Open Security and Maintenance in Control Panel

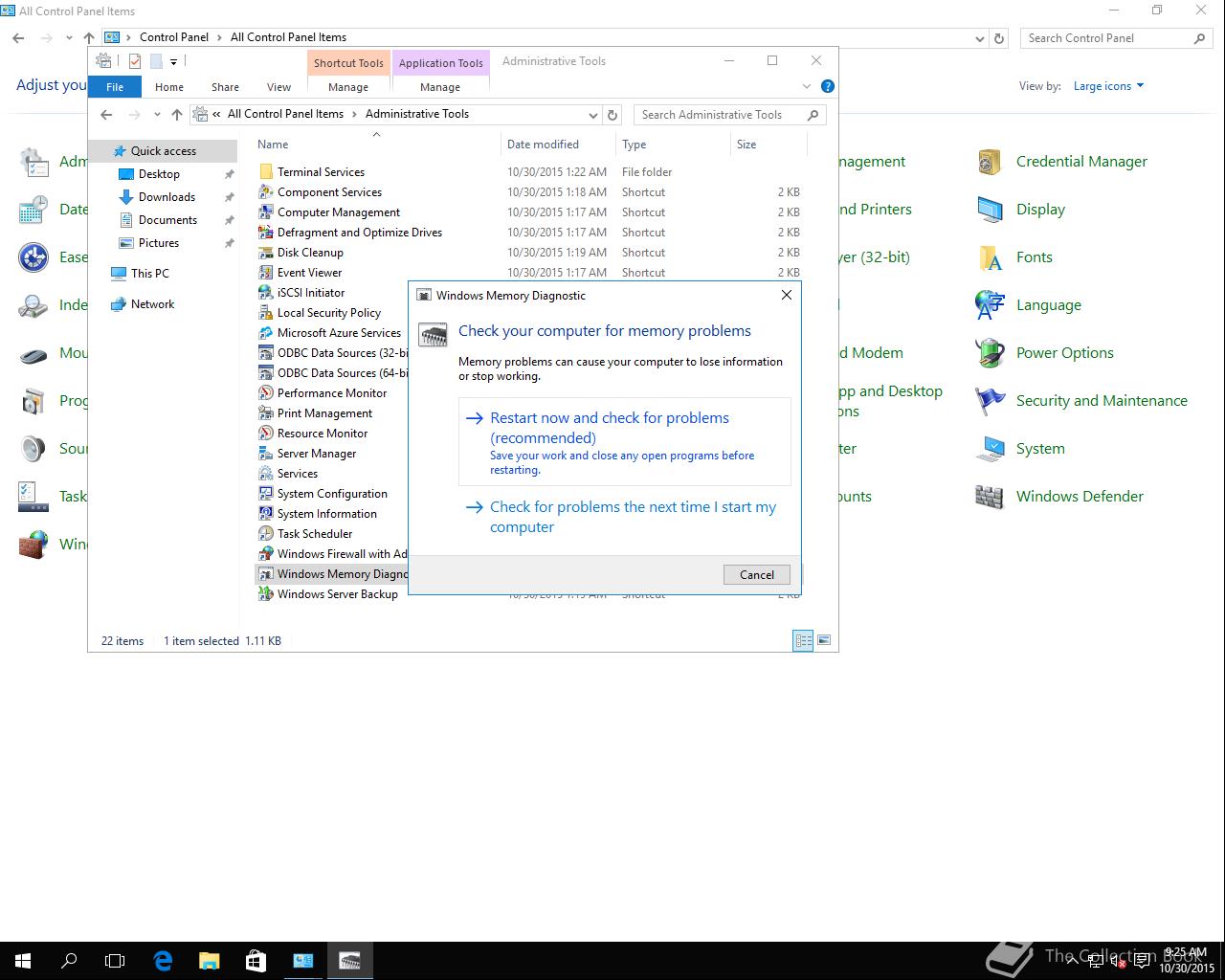(x=1081, y=401)
